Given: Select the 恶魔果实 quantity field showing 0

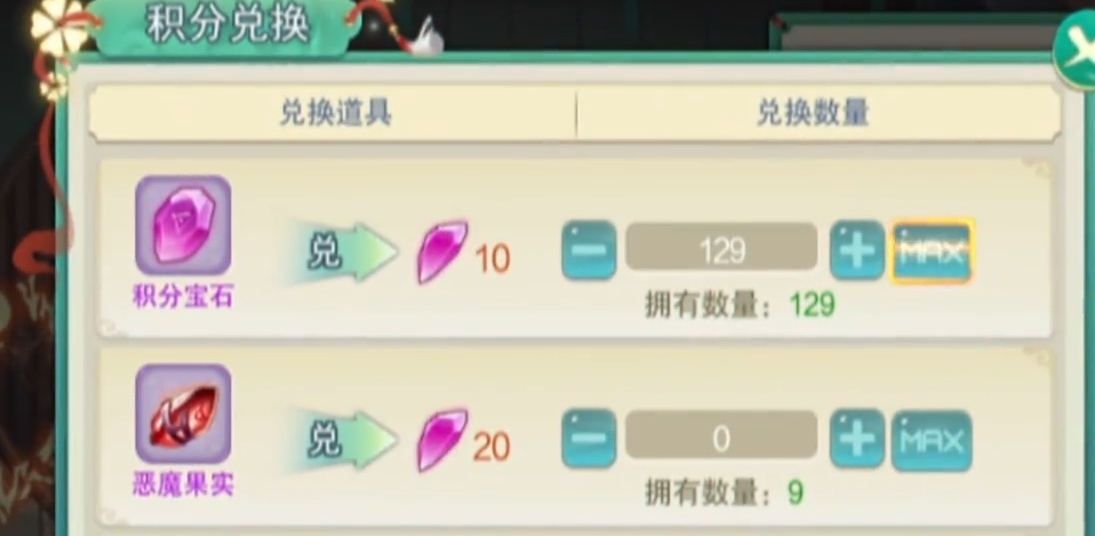Looking at the screenshot, I should click(721, 436).
